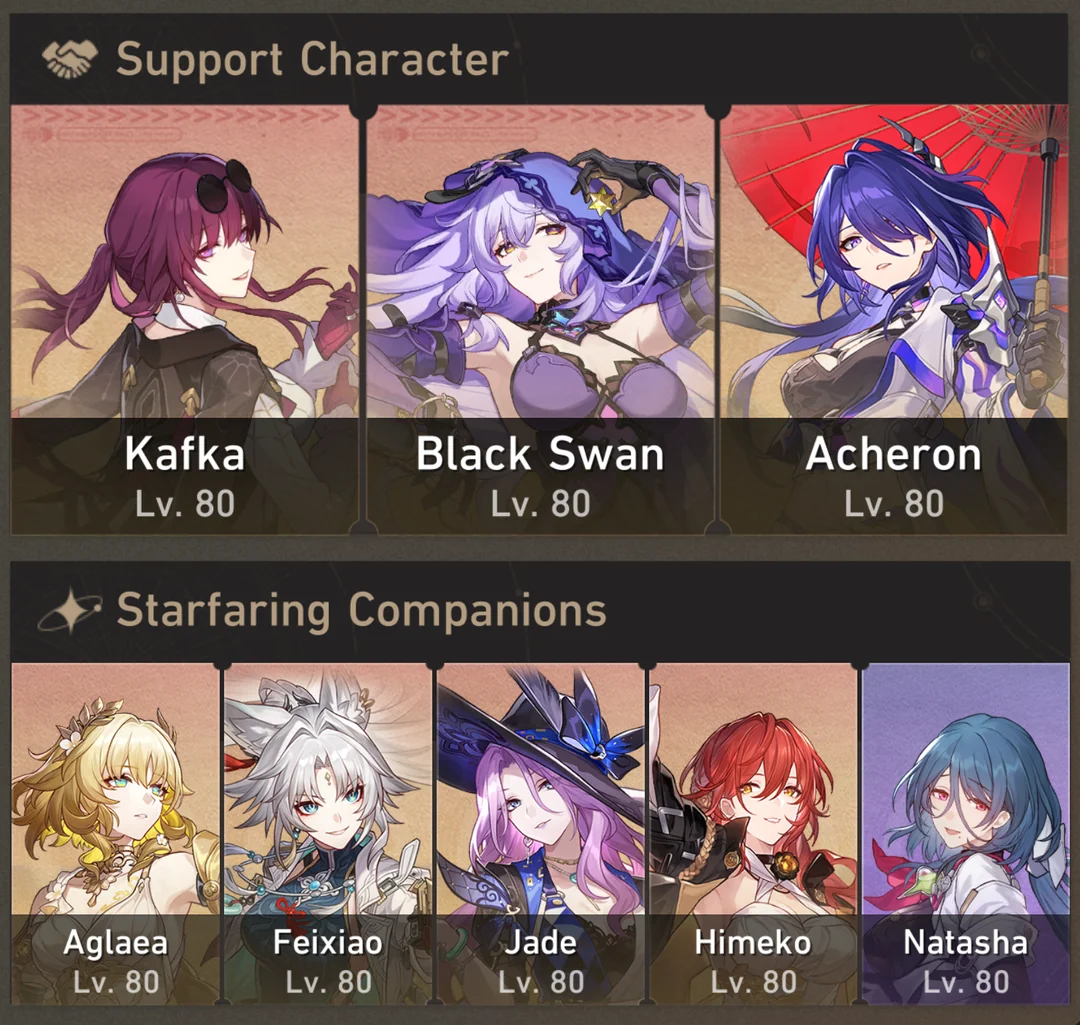The height and width of the screenshot is (1025, 1080).
Task: Select Natasha companion card
Action: (966, 834)
